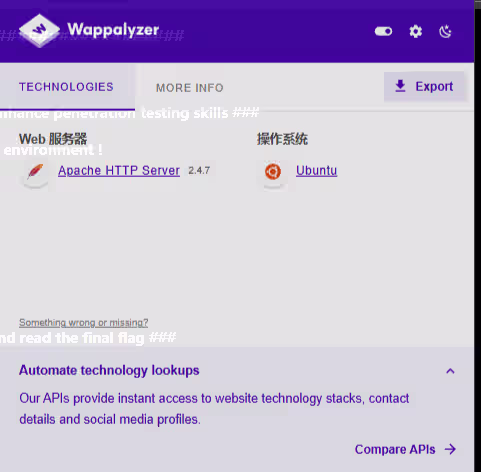Viewport: 481px width, 472px height.
Task: Toggle the Wappalyzer enable switch in header
Action: (x=383, y=31)
